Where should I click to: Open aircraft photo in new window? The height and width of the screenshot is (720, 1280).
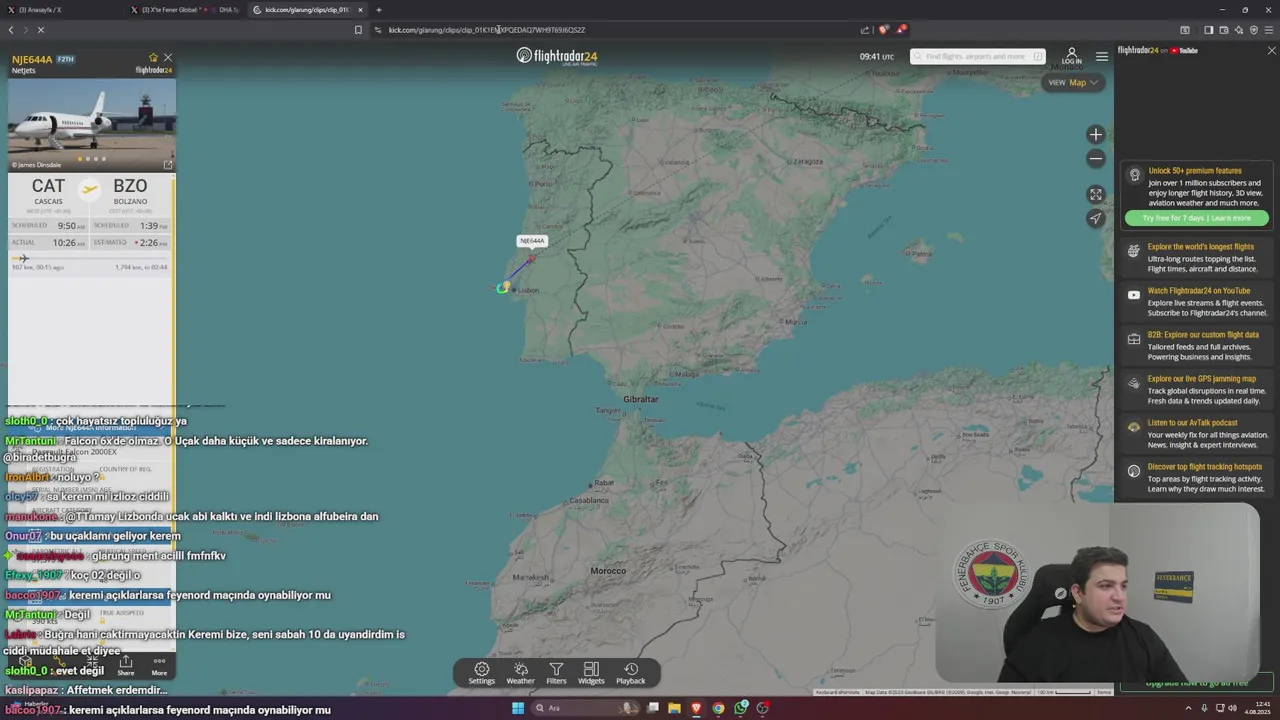click(168, 165)
